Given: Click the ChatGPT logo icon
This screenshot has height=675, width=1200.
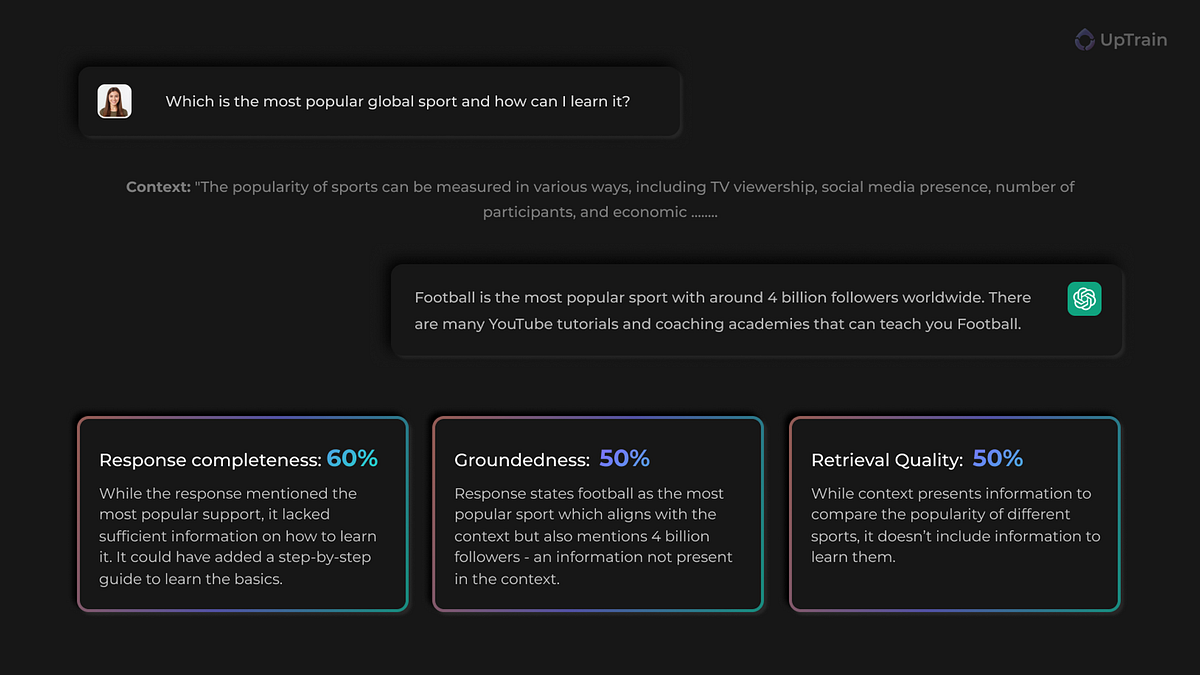Looking at the screenshot, I should (1084, 299).
